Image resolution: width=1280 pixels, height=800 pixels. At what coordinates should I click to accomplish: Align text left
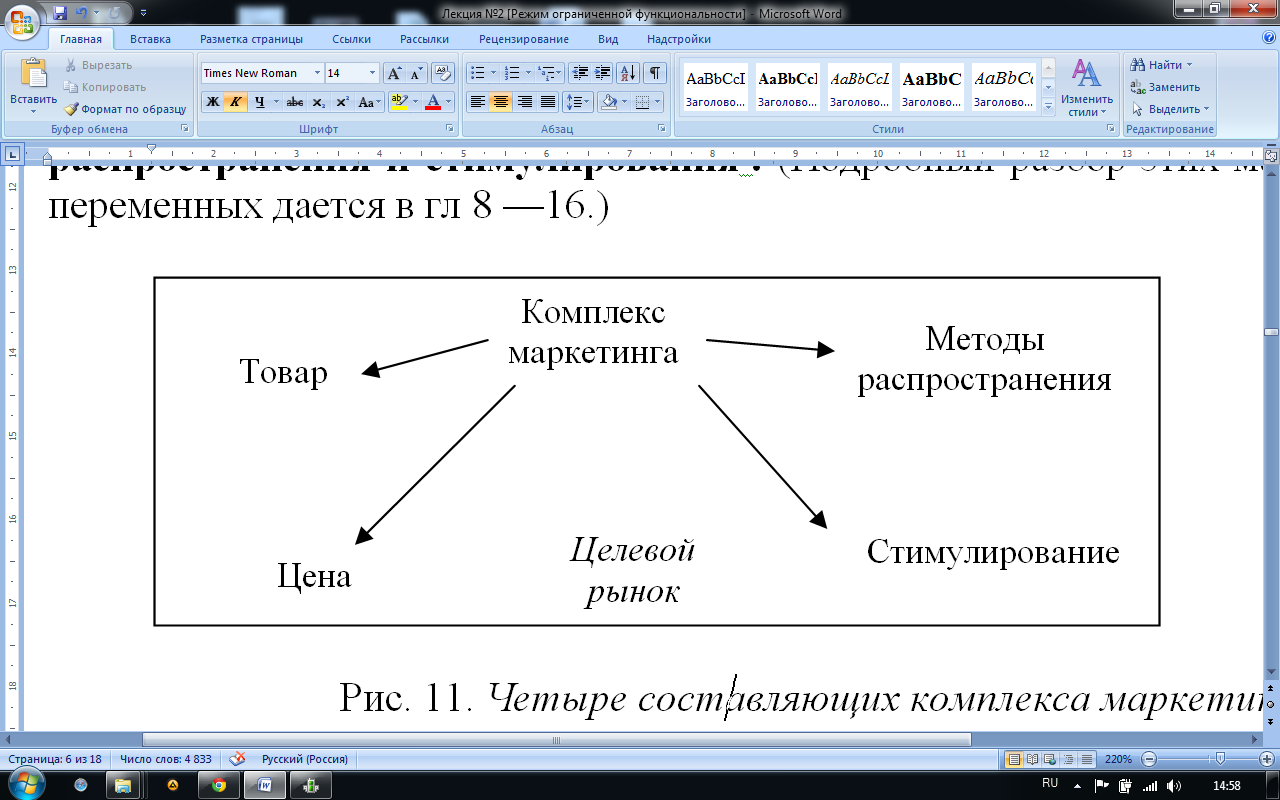(478, 102)
